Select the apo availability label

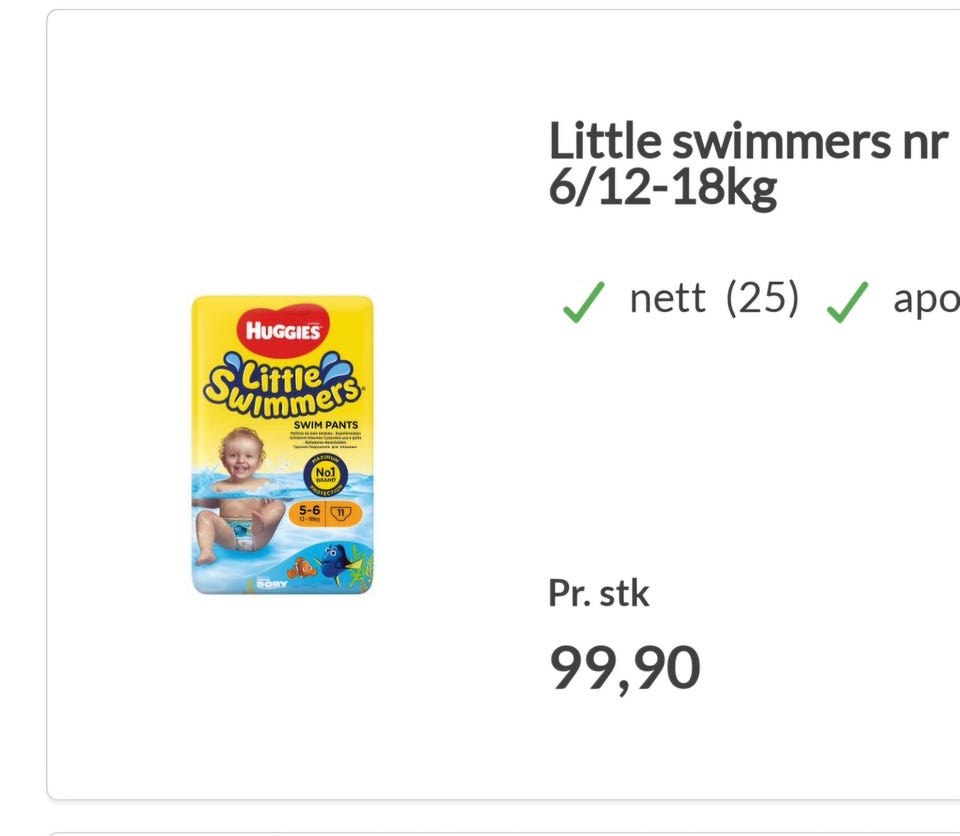coord(926,298)
